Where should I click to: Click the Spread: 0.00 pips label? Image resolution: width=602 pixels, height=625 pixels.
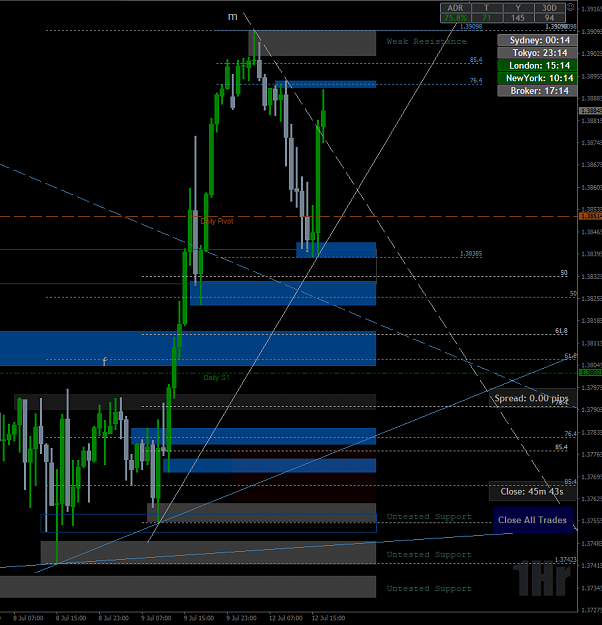pyautogui.click(x=532, y=398)
